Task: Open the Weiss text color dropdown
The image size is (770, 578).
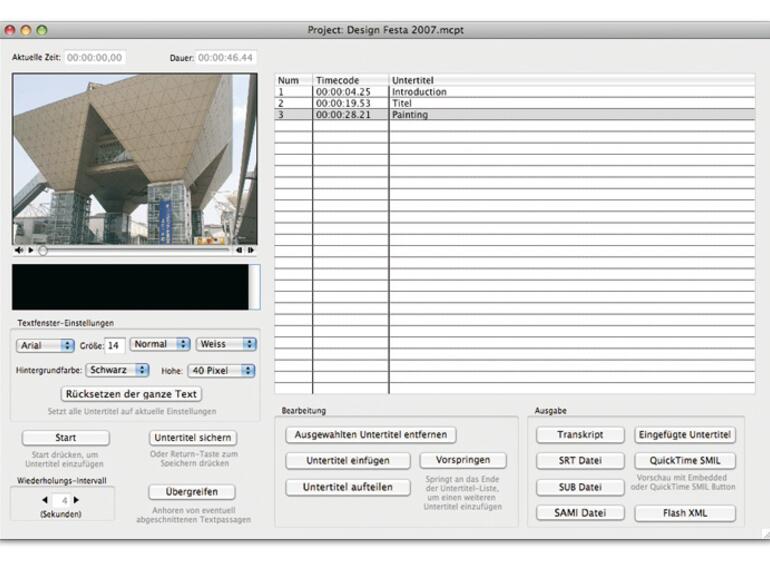Action: click(226, 344)
